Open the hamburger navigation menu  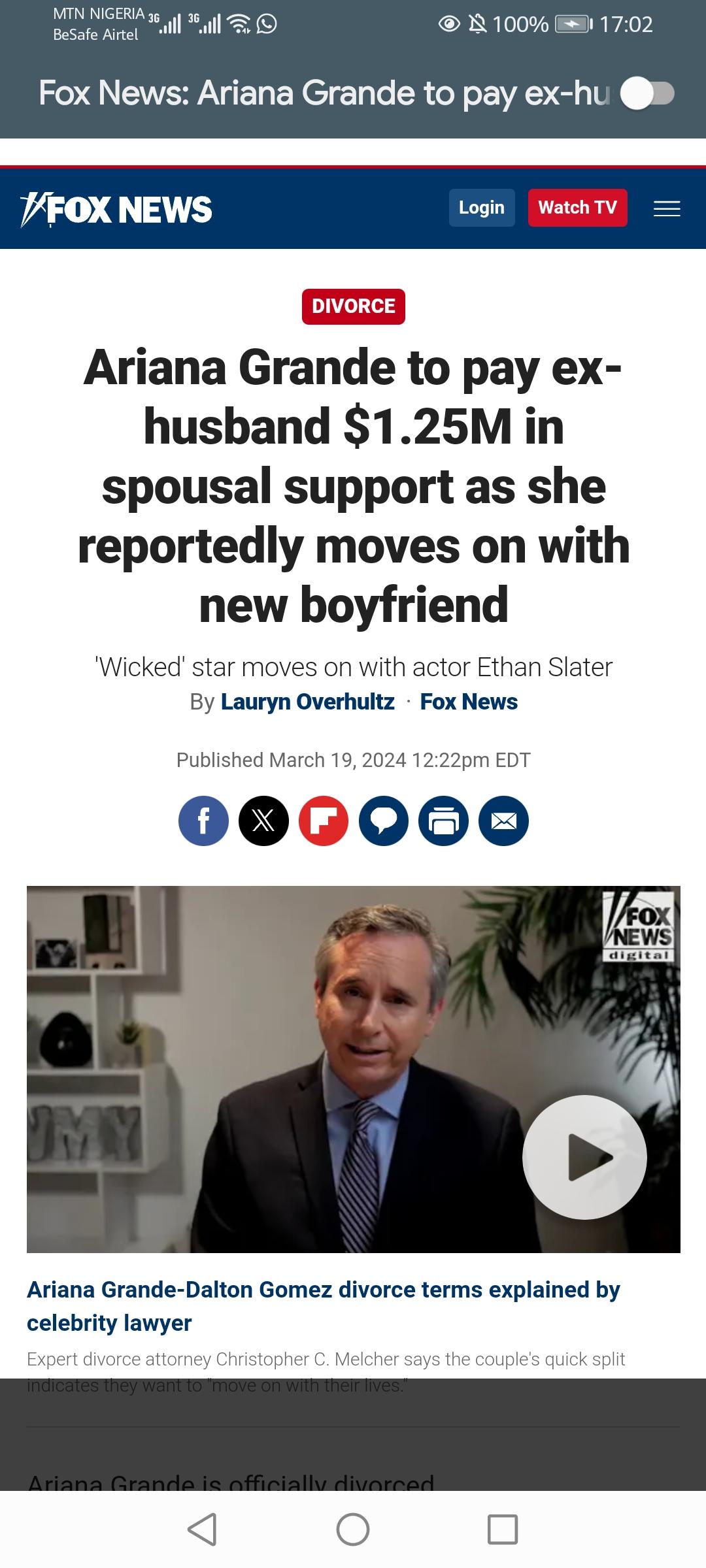click(667, 208)
